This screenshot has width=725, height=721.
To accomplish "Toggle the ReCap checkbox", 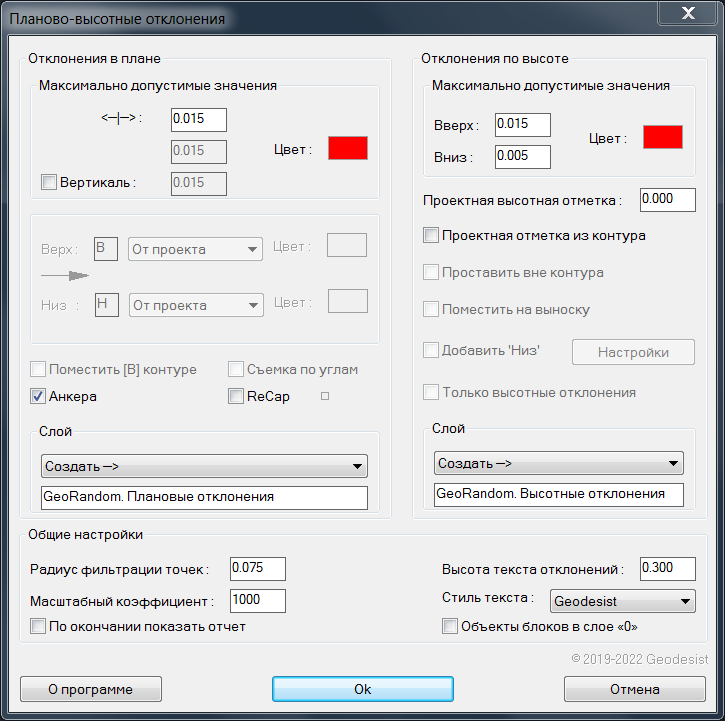I will coord(237,397).
